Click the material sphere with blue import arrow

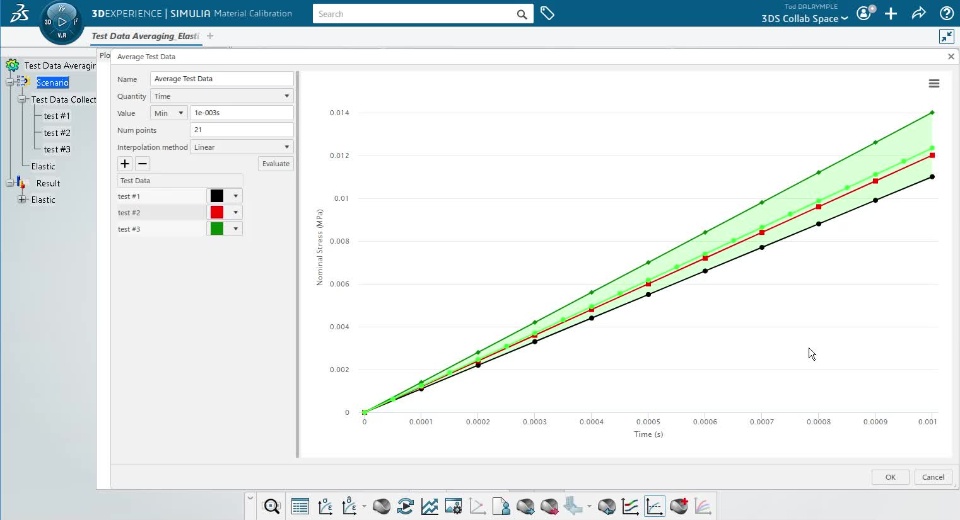click(607, 507)
